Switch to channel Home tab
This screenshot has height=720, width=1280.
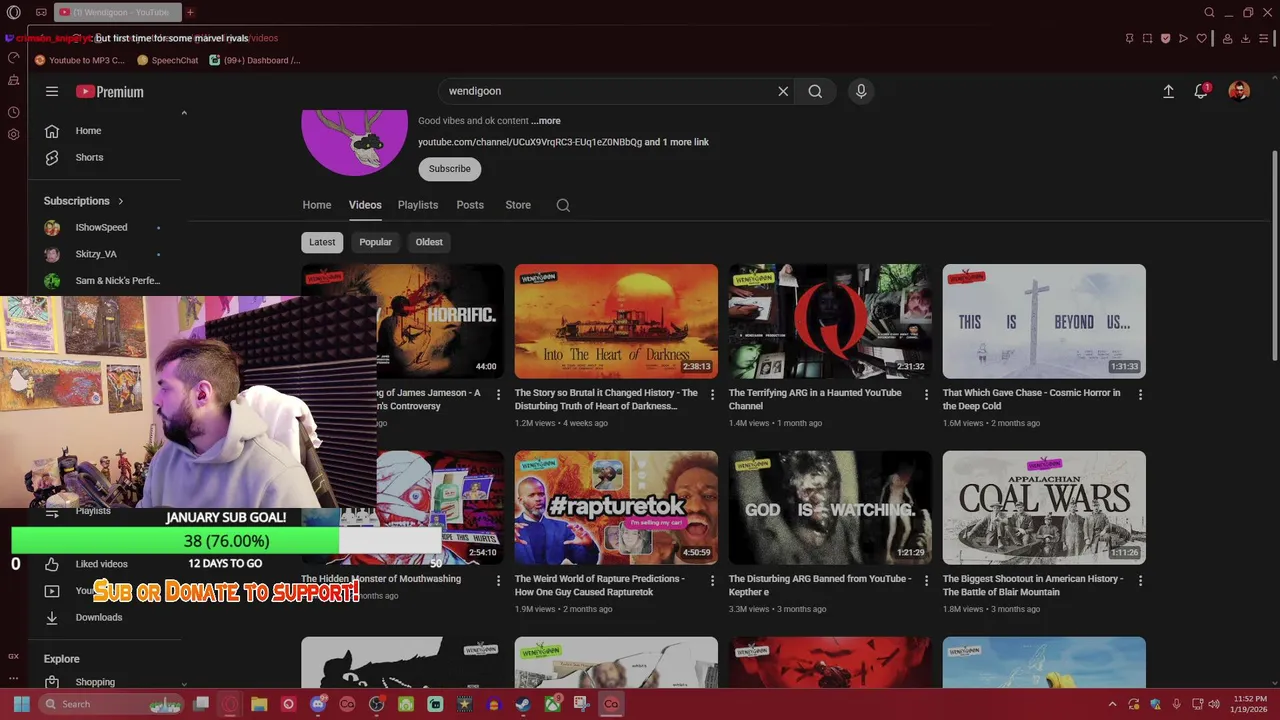(x=317, y=205)
